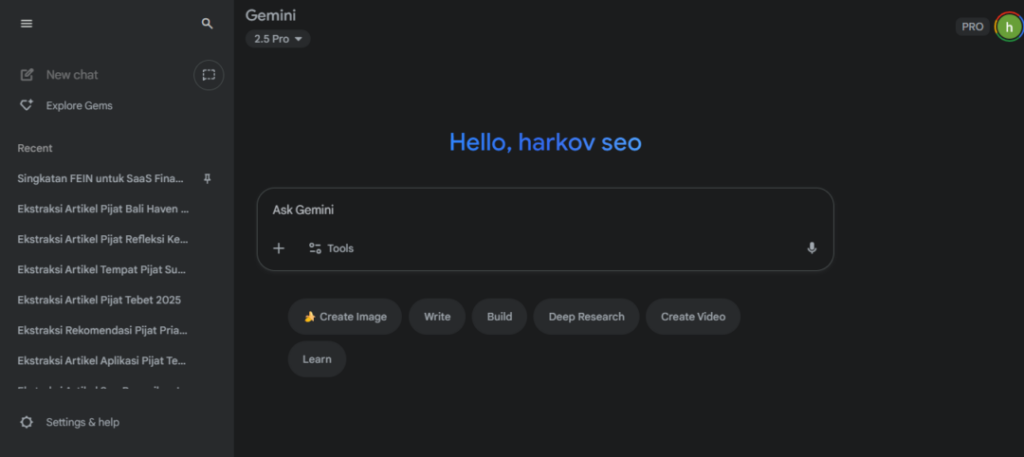Open the Tools selector in prompt box
The height and width of the screenshot is (457, 1024).
(331, 248)
